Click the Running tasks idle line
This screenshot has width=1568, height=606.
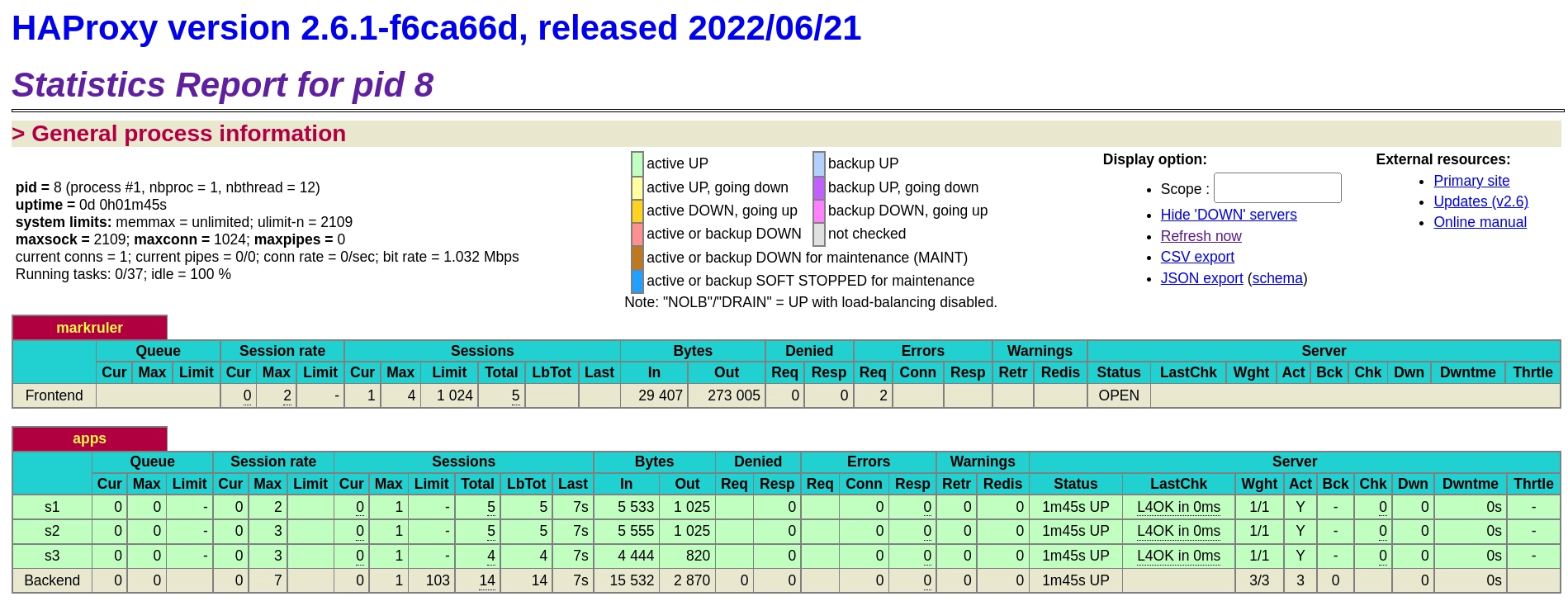pos(123,274)
